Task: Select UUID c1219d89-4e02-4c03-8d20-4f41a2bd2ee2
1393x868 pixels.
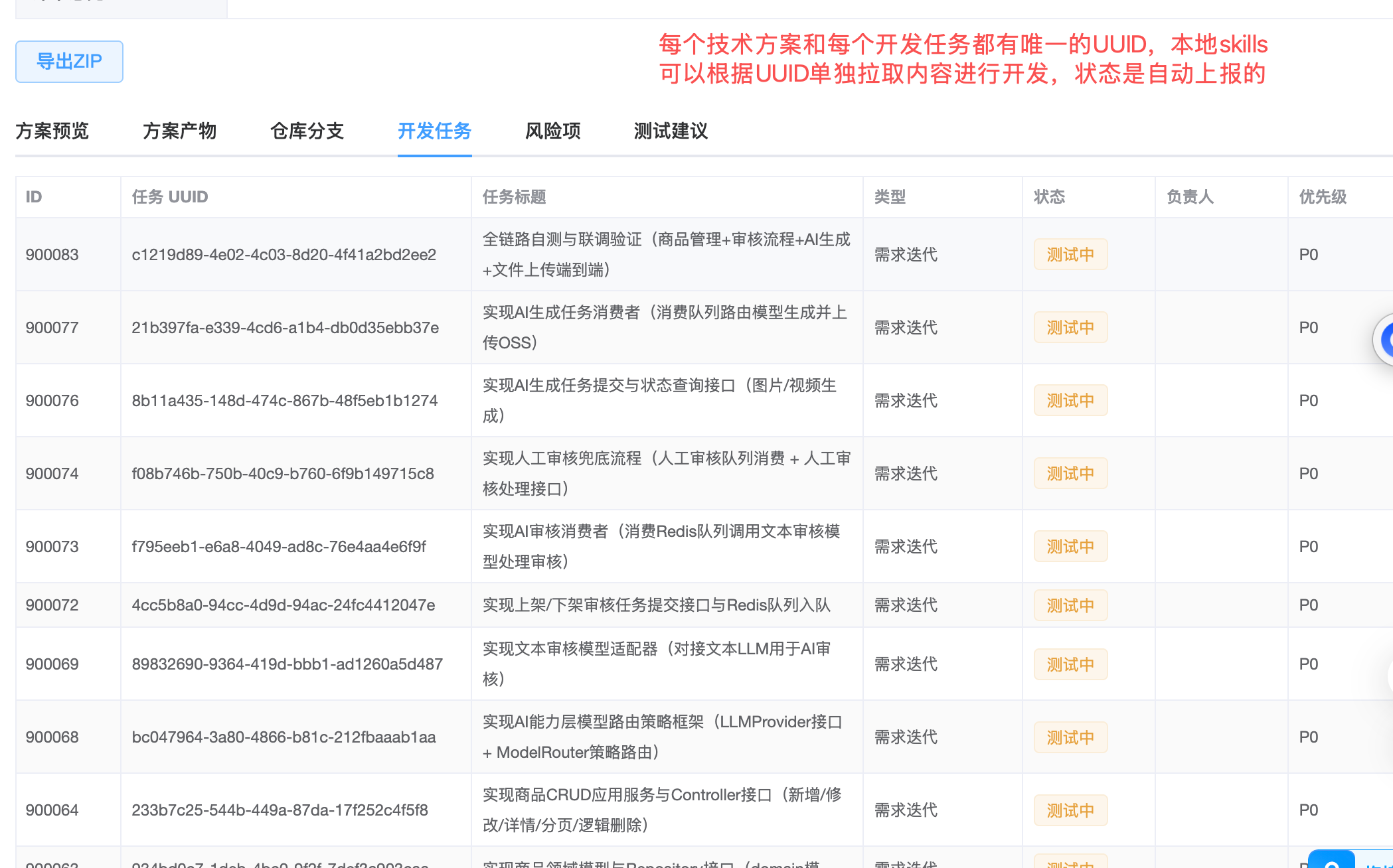Action: 284,255
